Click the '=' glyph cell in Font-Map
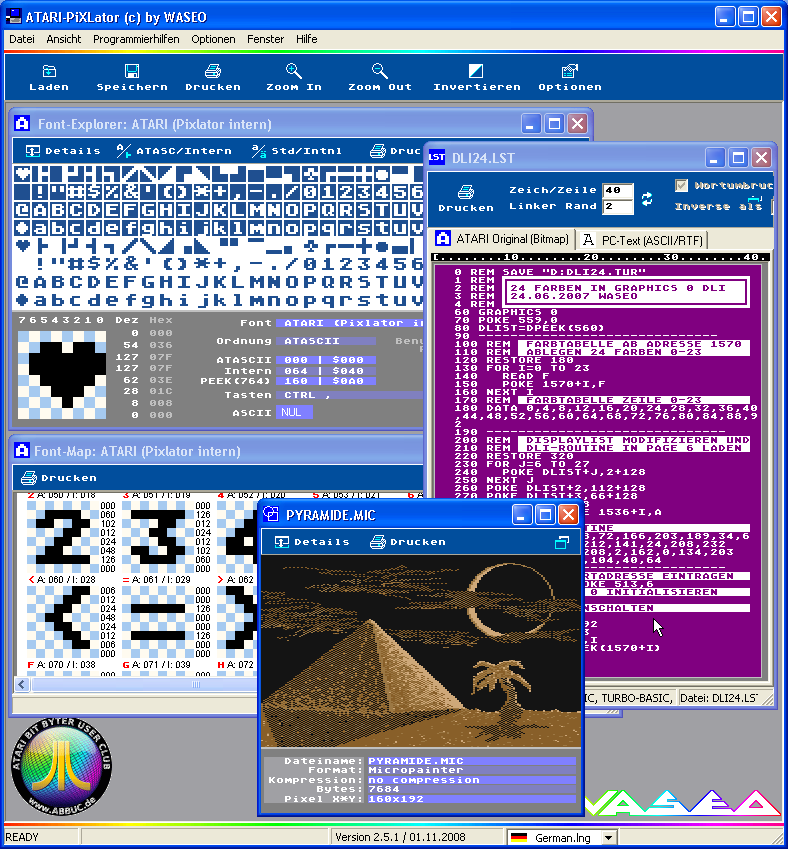 pyautogui.click(x=159, y=622)
